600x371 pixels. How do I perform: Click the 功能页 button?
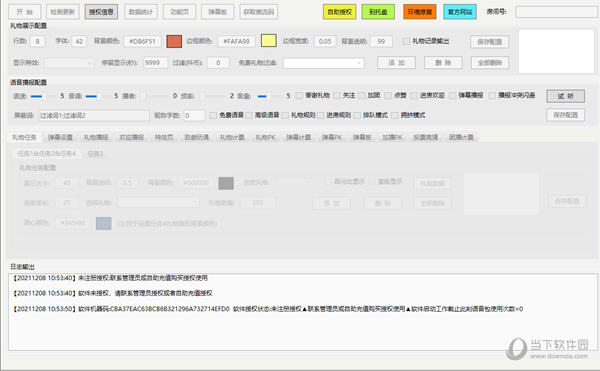(x=179, y=12)
